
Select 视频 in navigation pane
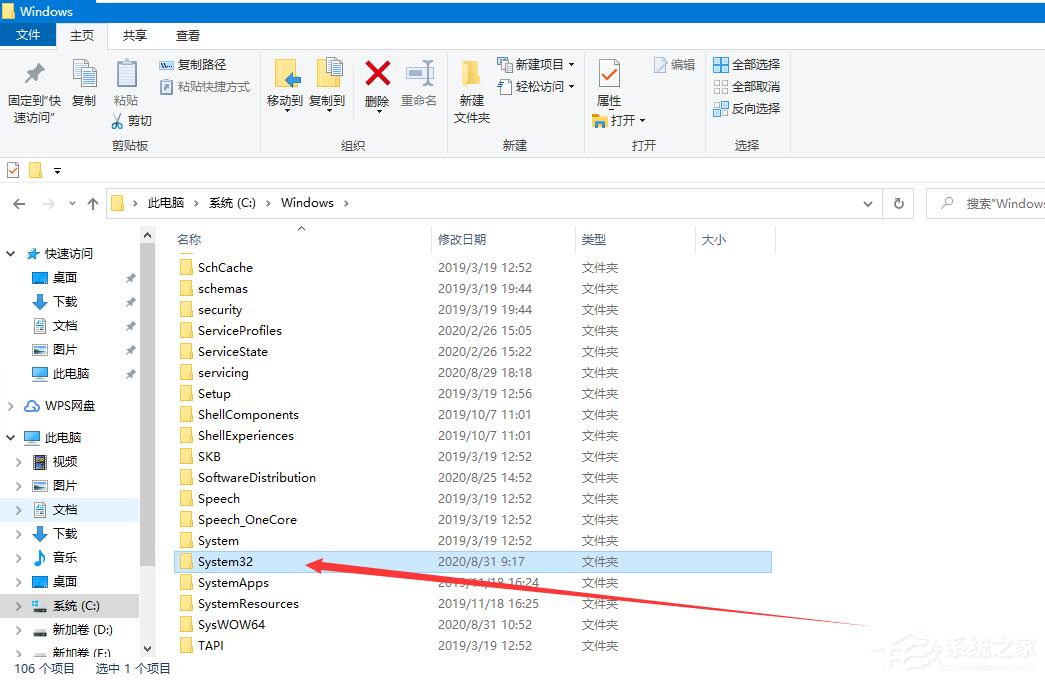(65, 462)
